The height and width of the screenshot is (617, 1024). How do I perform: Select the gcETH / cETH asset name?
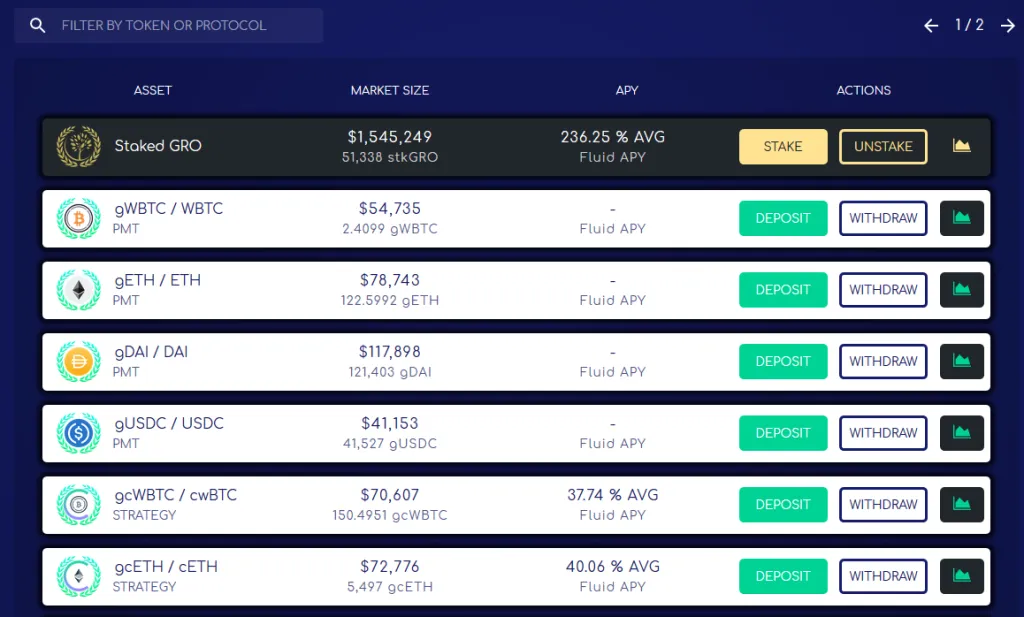(166, 566)
